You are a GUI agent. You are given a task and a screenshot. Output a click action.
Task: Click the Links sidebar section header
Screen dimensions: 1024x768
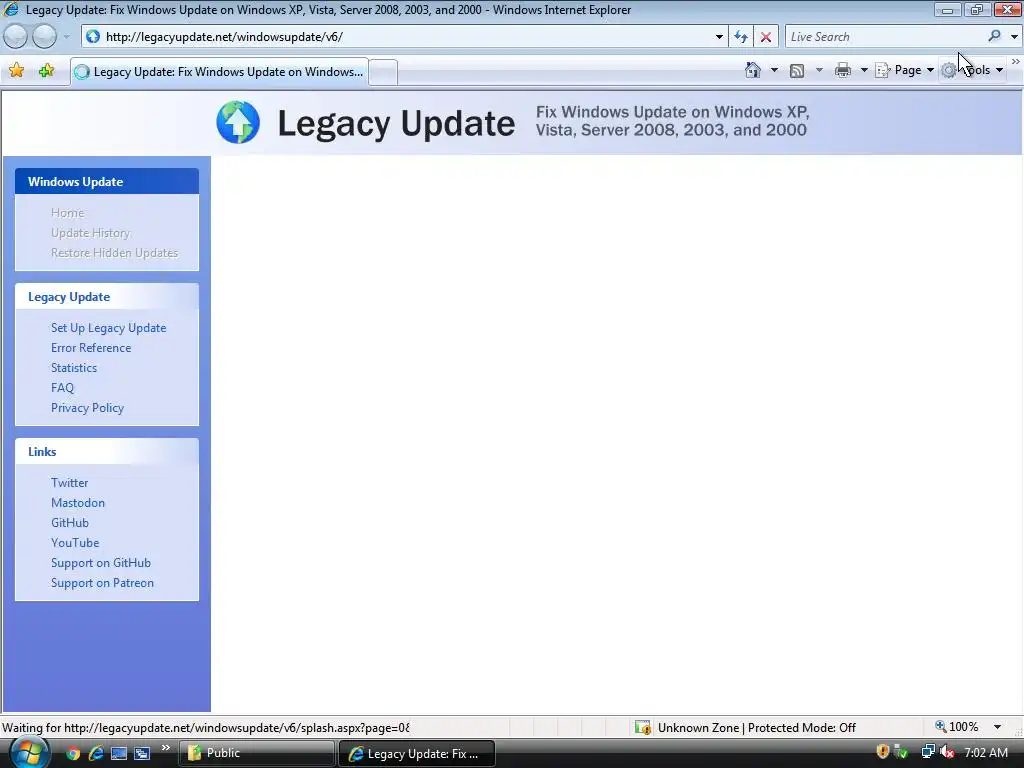click(x=107, y=451)
